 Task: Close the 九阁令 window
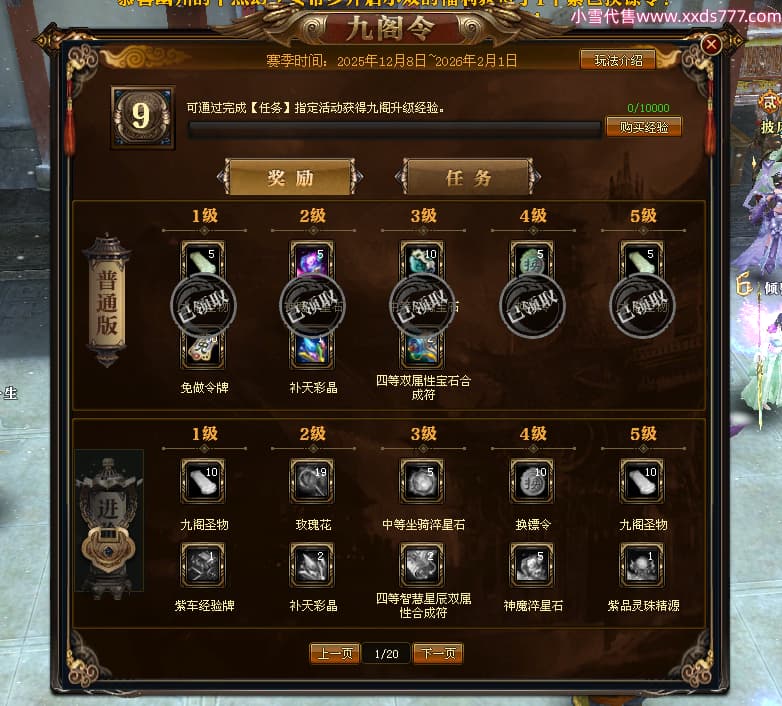point(711,45)
